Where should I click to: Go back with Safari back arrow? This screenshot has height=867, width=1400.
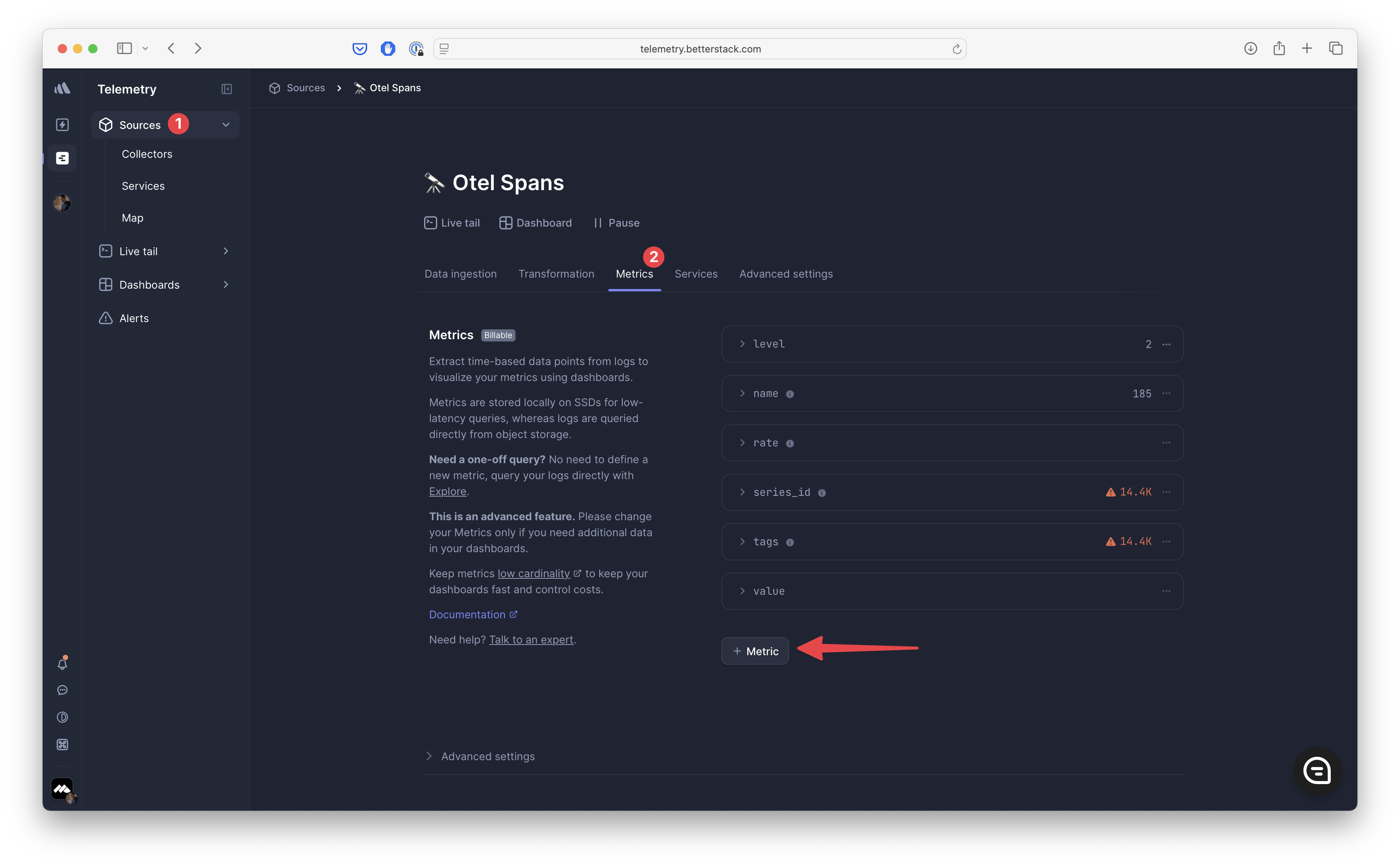(x=170, y=48)
